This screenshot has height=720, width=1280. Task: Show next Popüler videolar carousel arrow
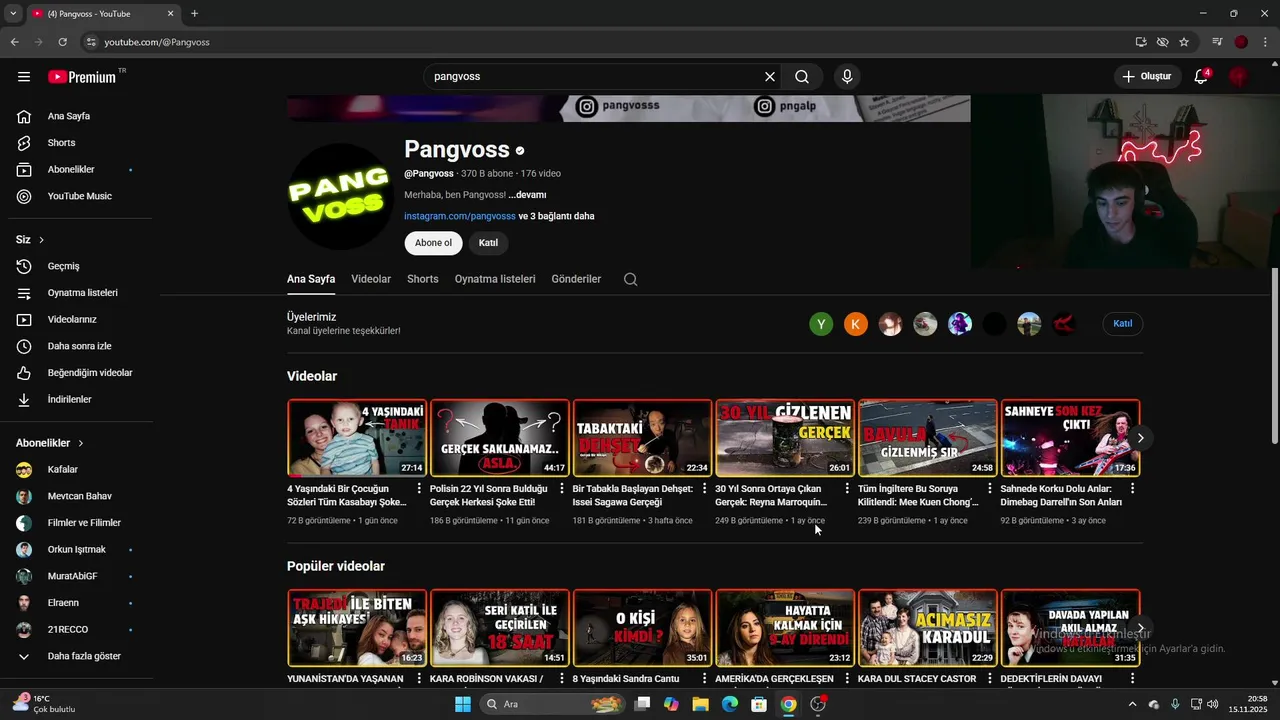[1140, 628]
